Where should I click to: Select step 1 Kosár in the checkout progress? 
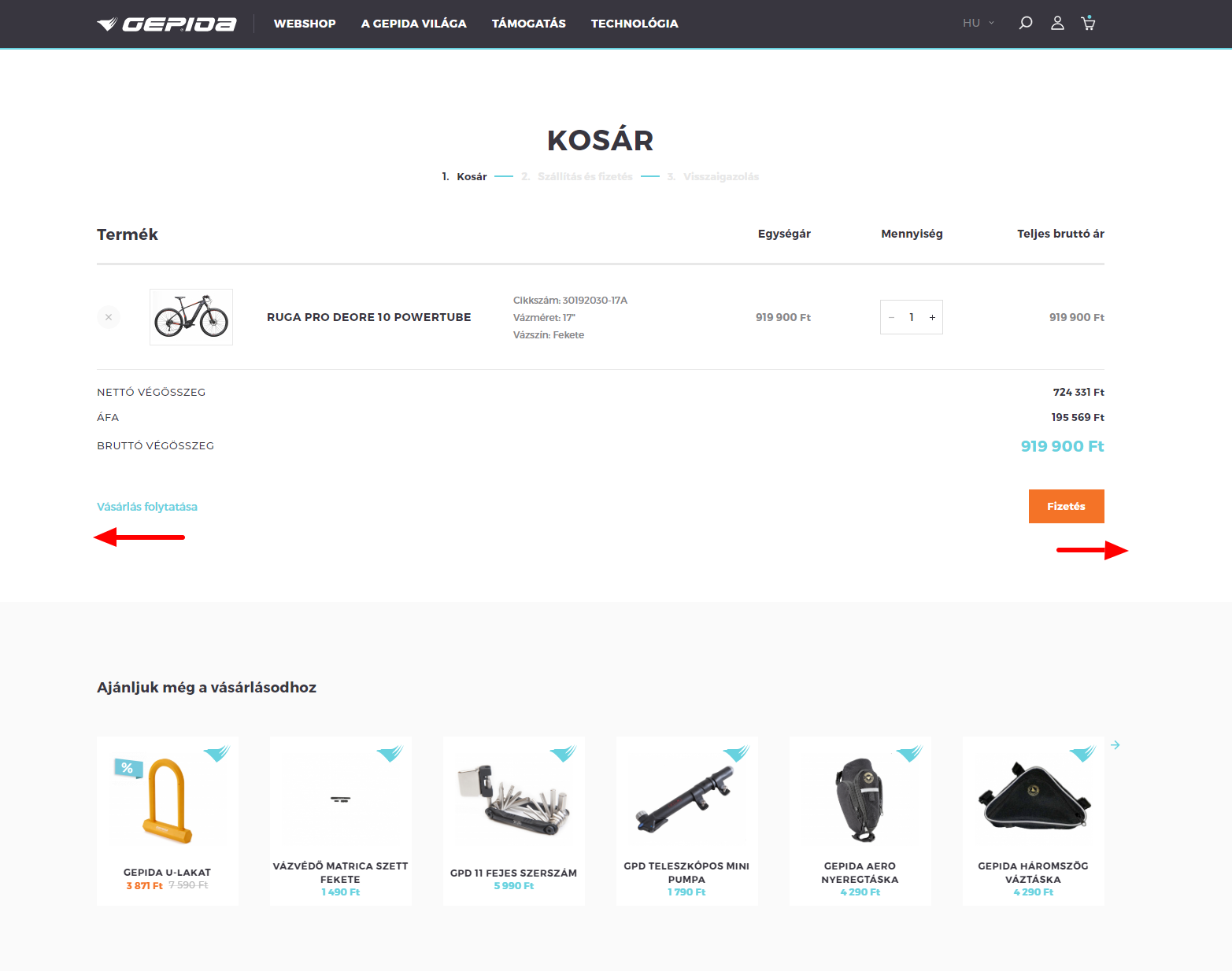click(x=464, y=176)
